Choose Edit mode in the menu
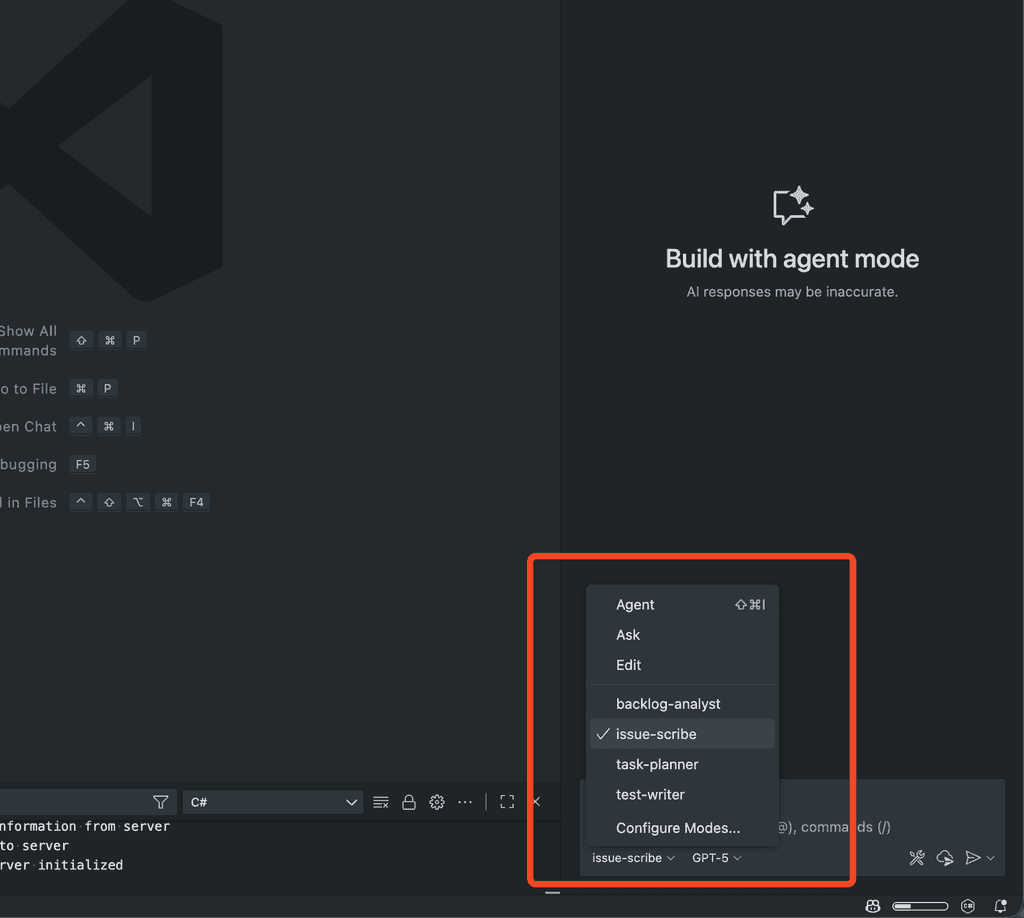Viewport: 1024px width, 918px height. [628, 665]
